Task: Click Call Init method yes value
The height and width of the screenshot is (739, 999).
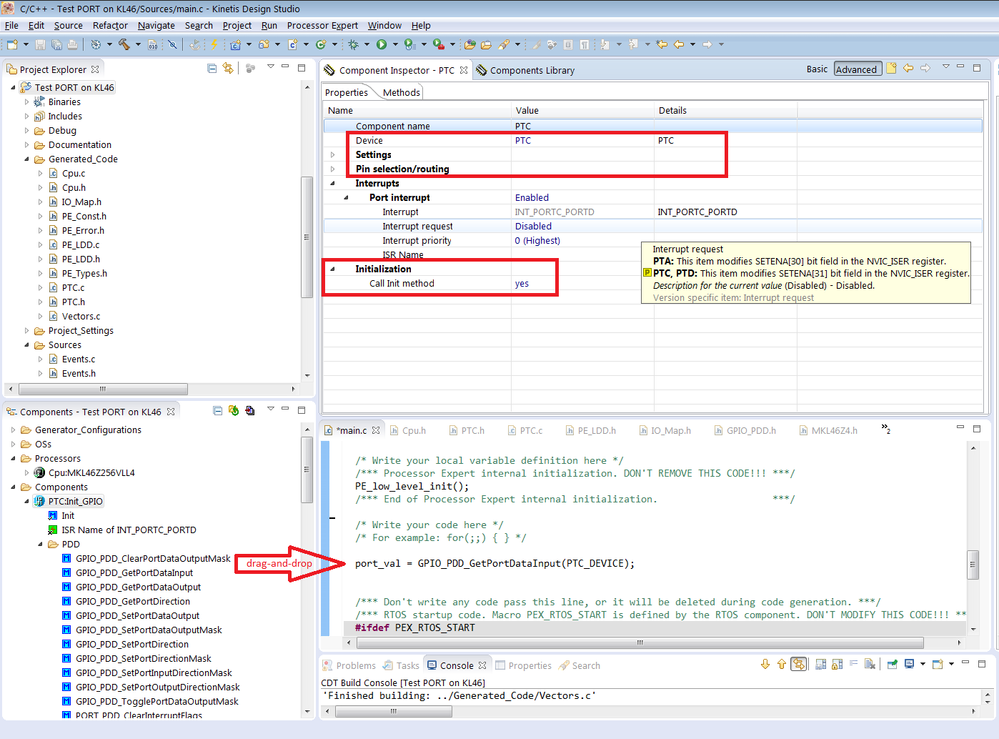Action: [x=522, y=283]
